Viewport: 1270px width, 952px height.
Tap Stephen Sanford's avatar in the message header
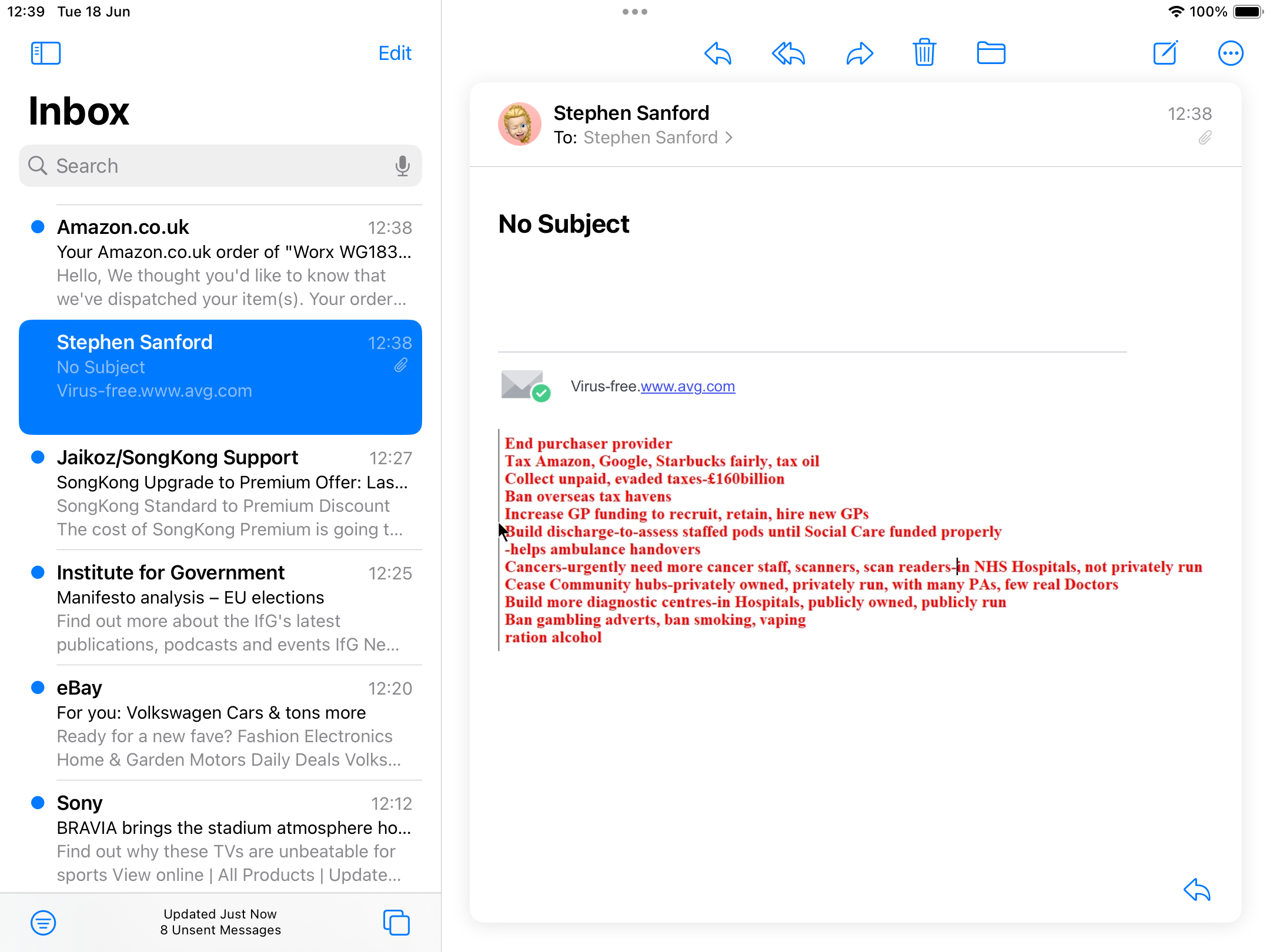point(520,124)
